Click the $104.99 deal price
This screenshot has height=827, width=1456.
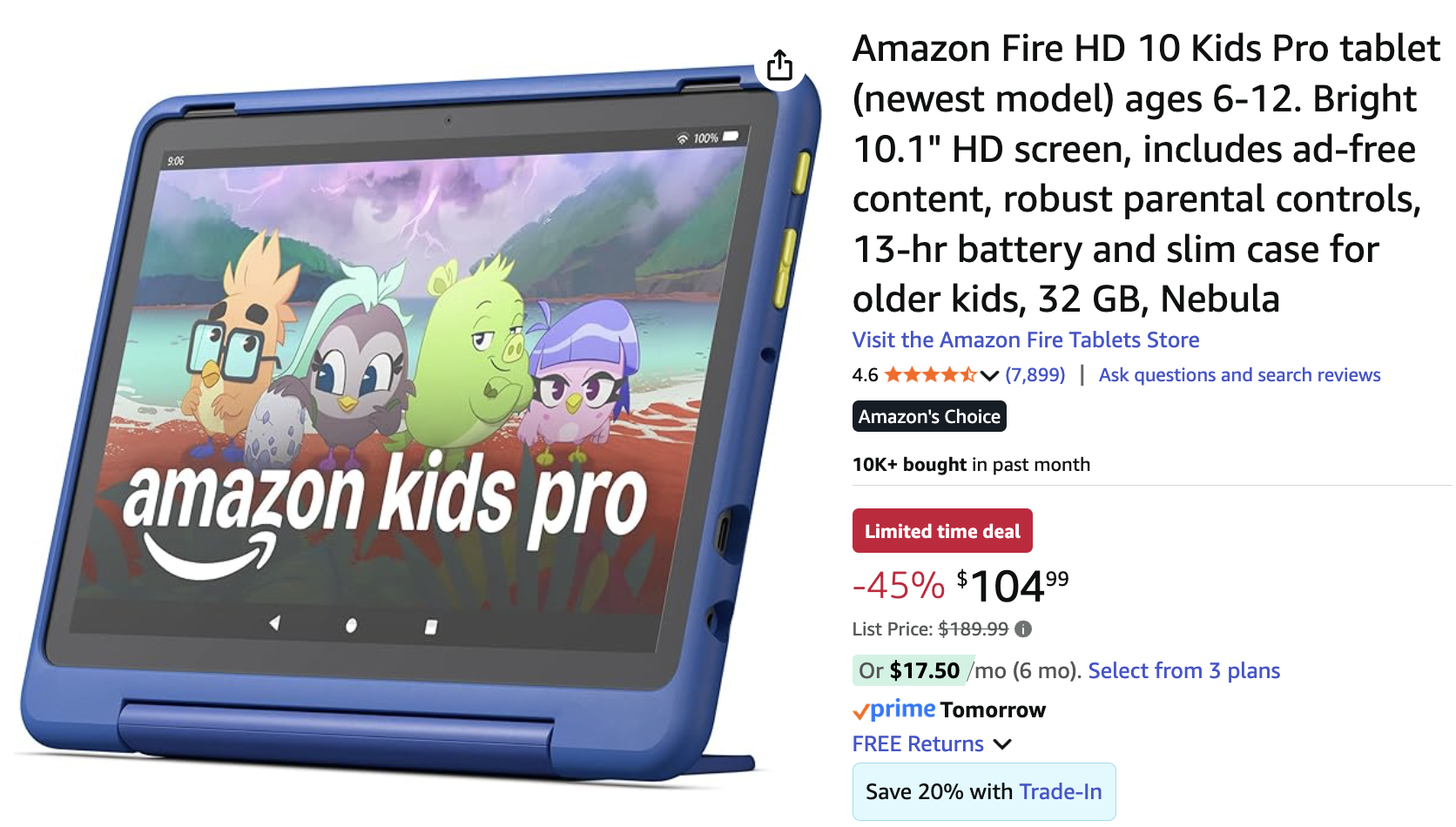1012,586
